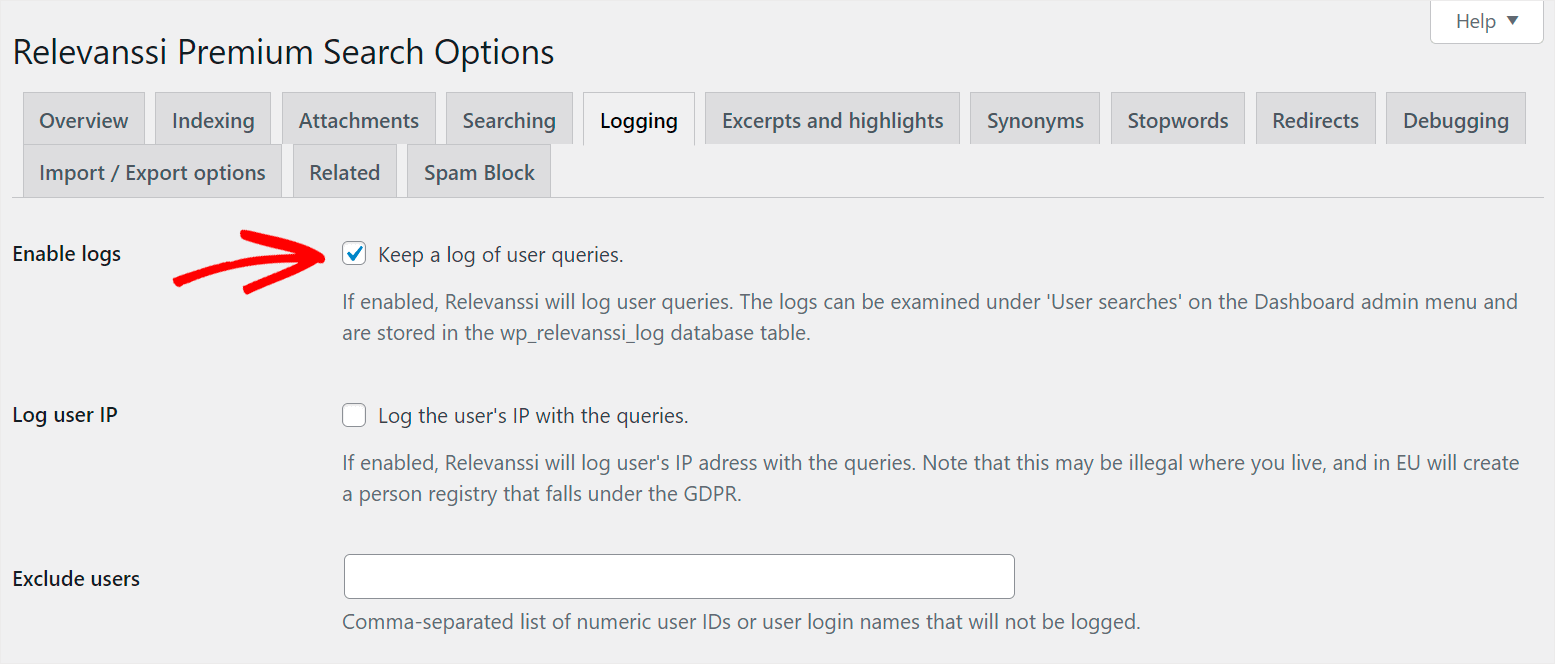Image resolution: width=1555 pixels, height=664 pixels.
Task: Click the Help dropdown arrow
Action: click(1512, 21)
